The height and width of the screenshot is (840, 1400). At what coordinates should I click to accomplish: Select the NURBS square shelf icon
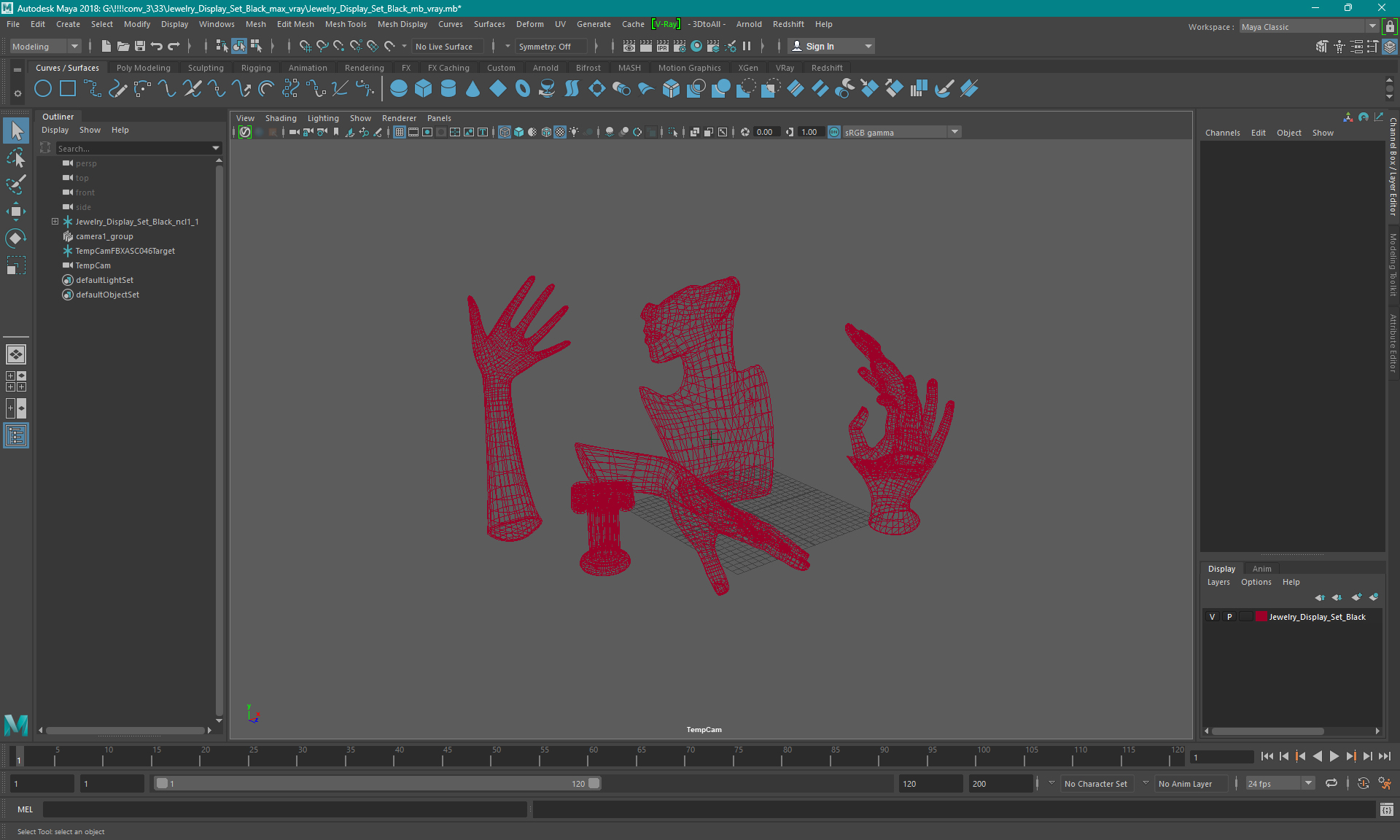[68, 89]
